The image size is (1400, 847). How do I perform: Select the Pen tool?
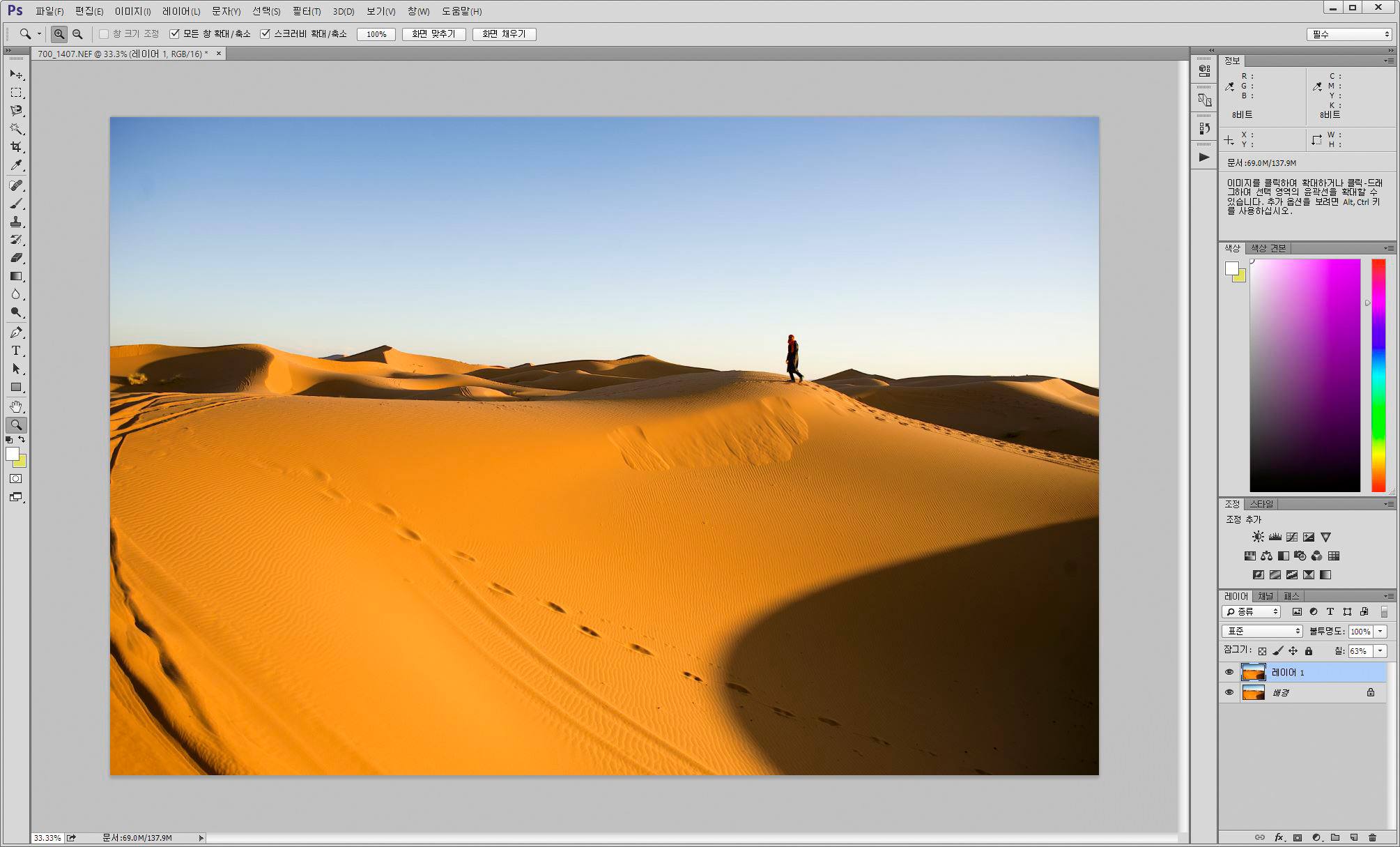(x=16, y=333)
